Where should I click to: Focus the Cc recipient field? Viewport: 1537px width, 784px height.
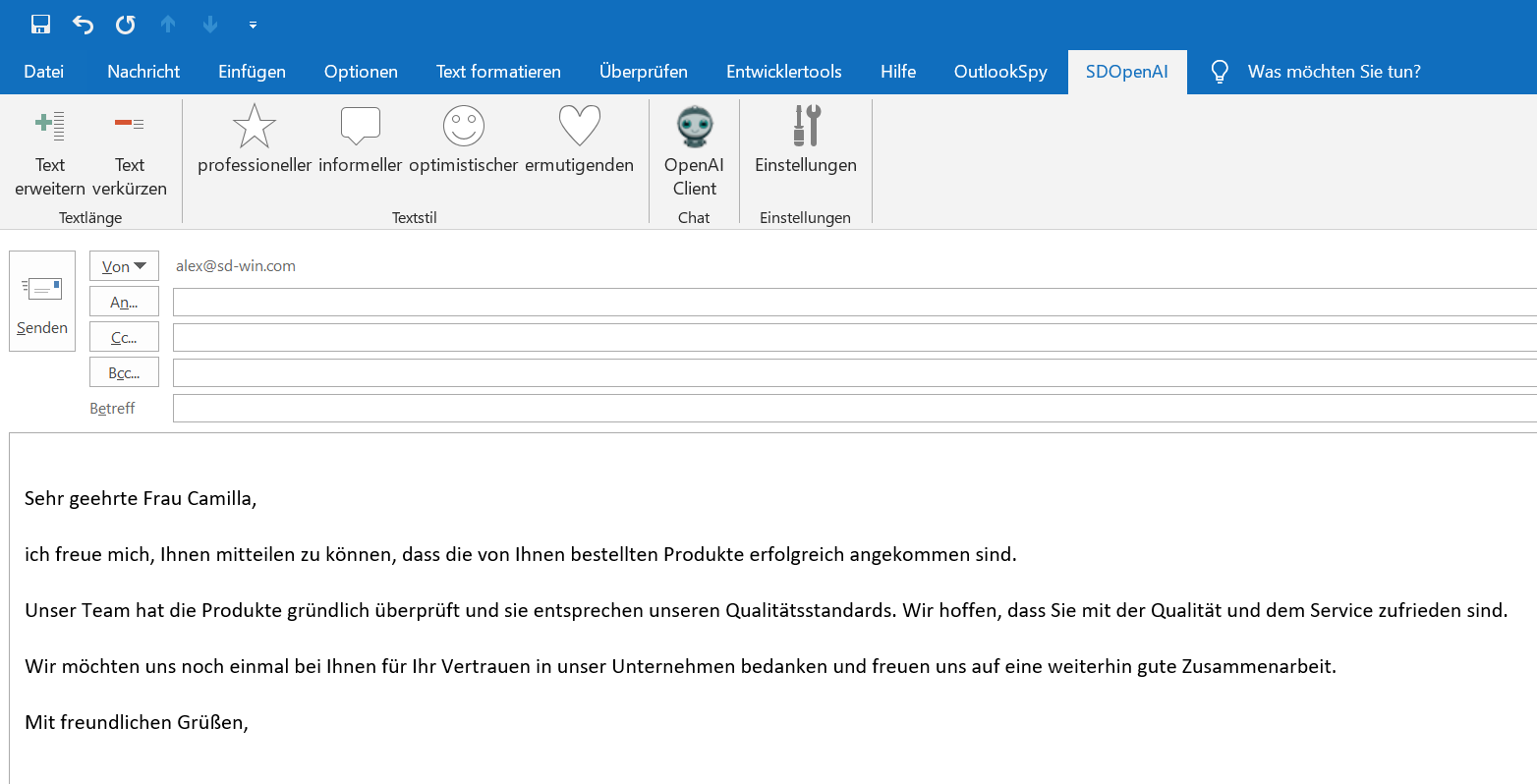tap(855, 337)
